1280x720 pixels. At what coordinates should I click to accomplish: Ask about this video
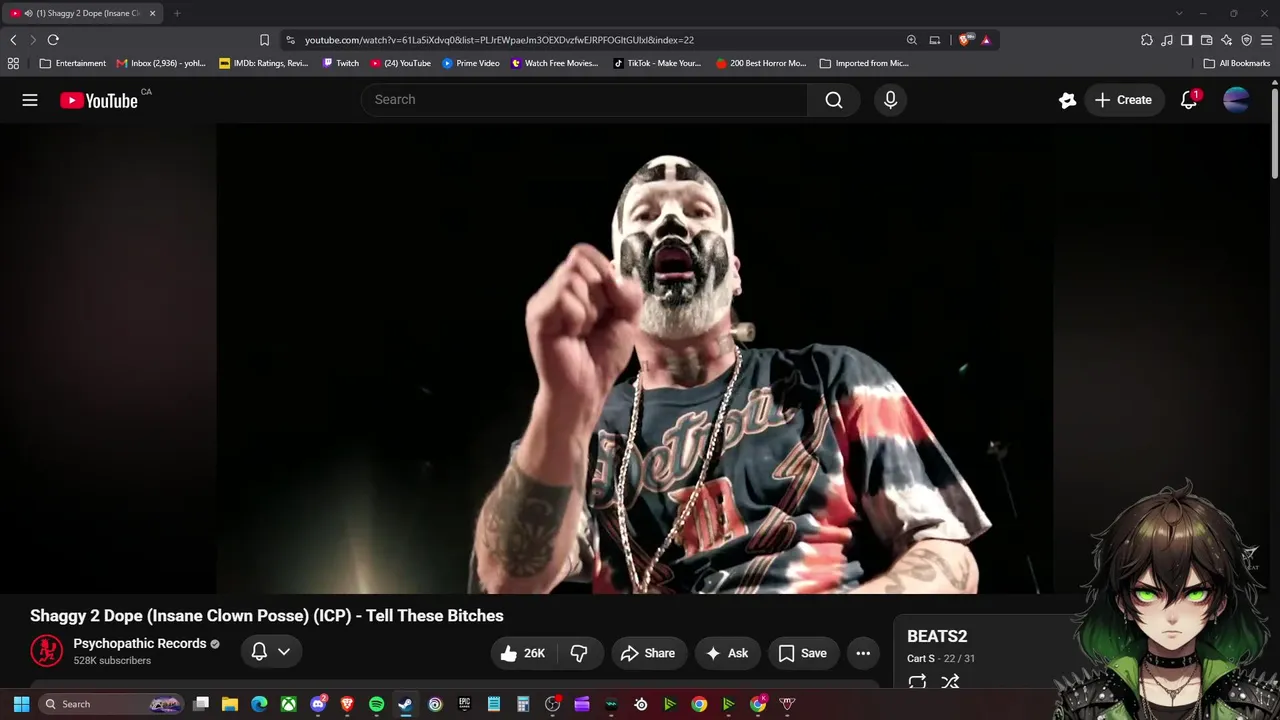coord(727,653)
